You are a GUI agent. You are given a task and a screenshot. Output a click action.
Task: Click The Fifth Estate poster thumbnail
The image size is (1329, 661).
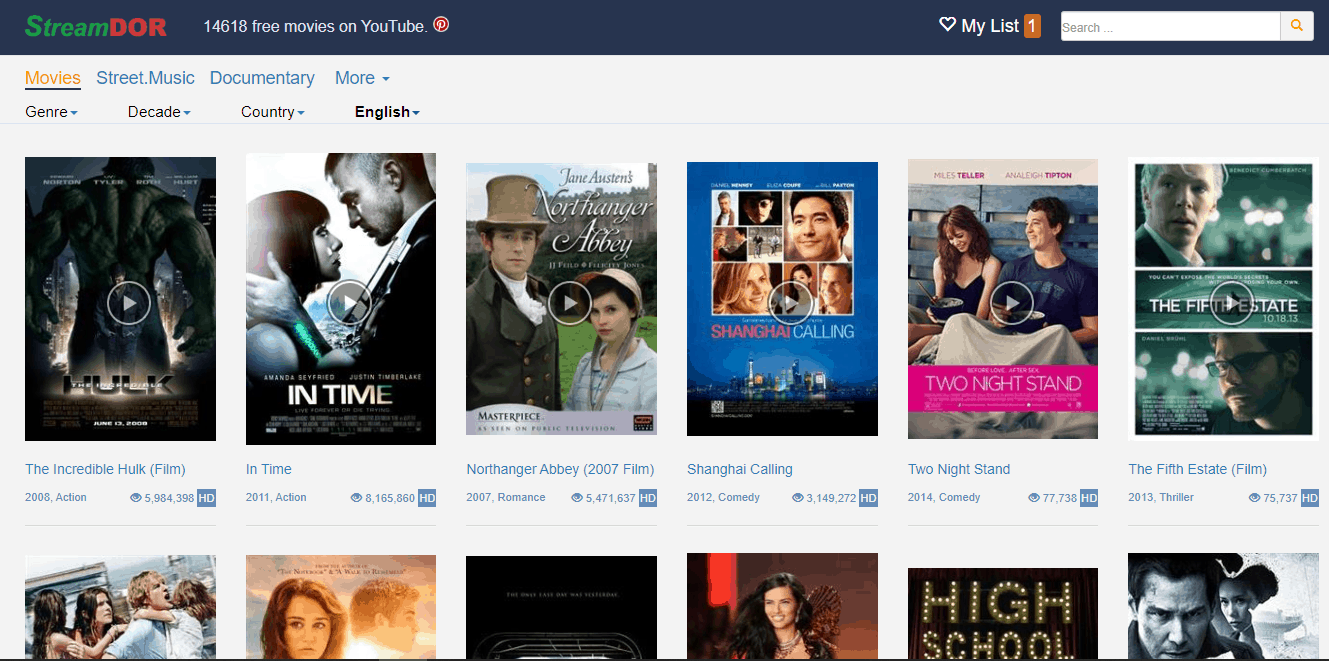(x=1223, y=299)
